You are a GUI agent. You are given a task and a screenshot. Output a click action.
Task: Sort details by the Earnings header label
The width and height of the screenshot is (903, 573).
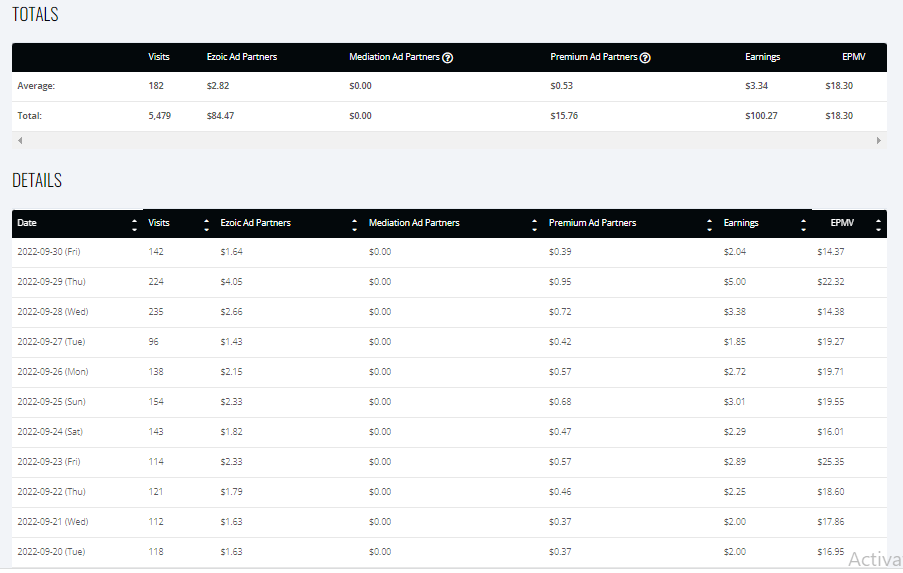coord(741,223)
